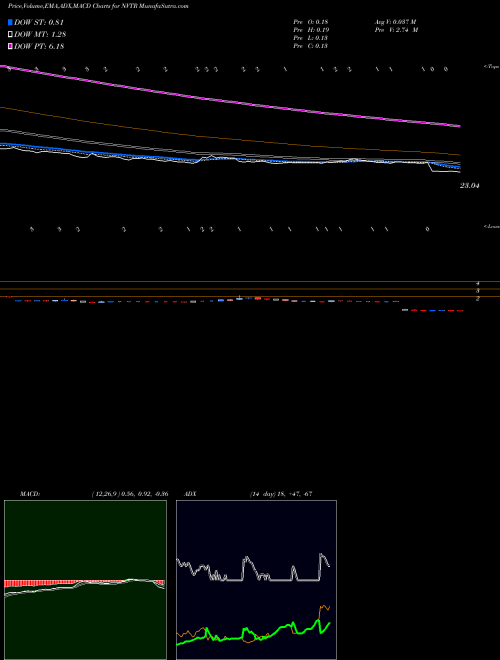
Task: Open the dark blue ADX indicator chart
Action: (x=256, y=580)
